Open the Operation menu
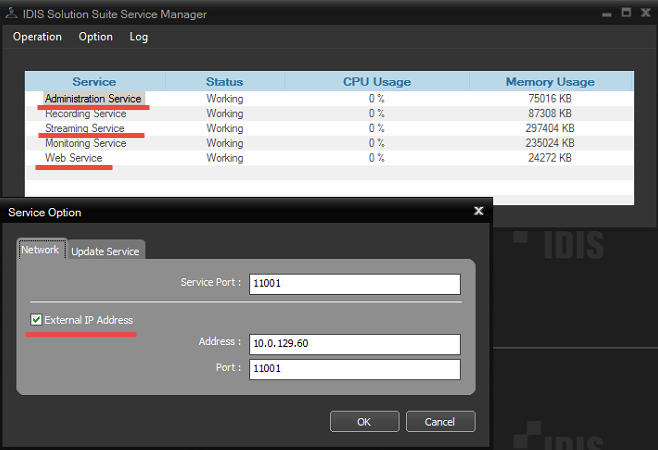 coord(37,37)
